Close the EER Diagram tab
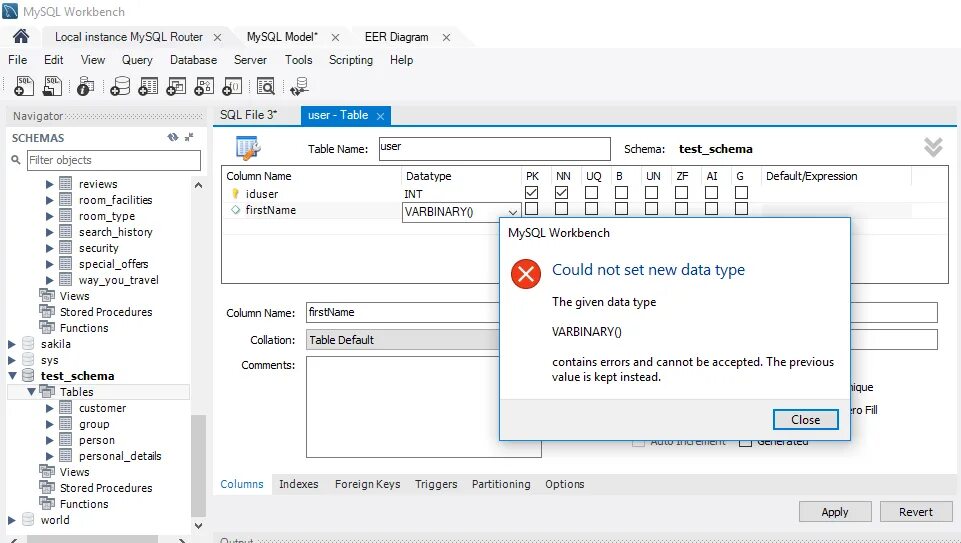The image size is (961, 543). 446,37
